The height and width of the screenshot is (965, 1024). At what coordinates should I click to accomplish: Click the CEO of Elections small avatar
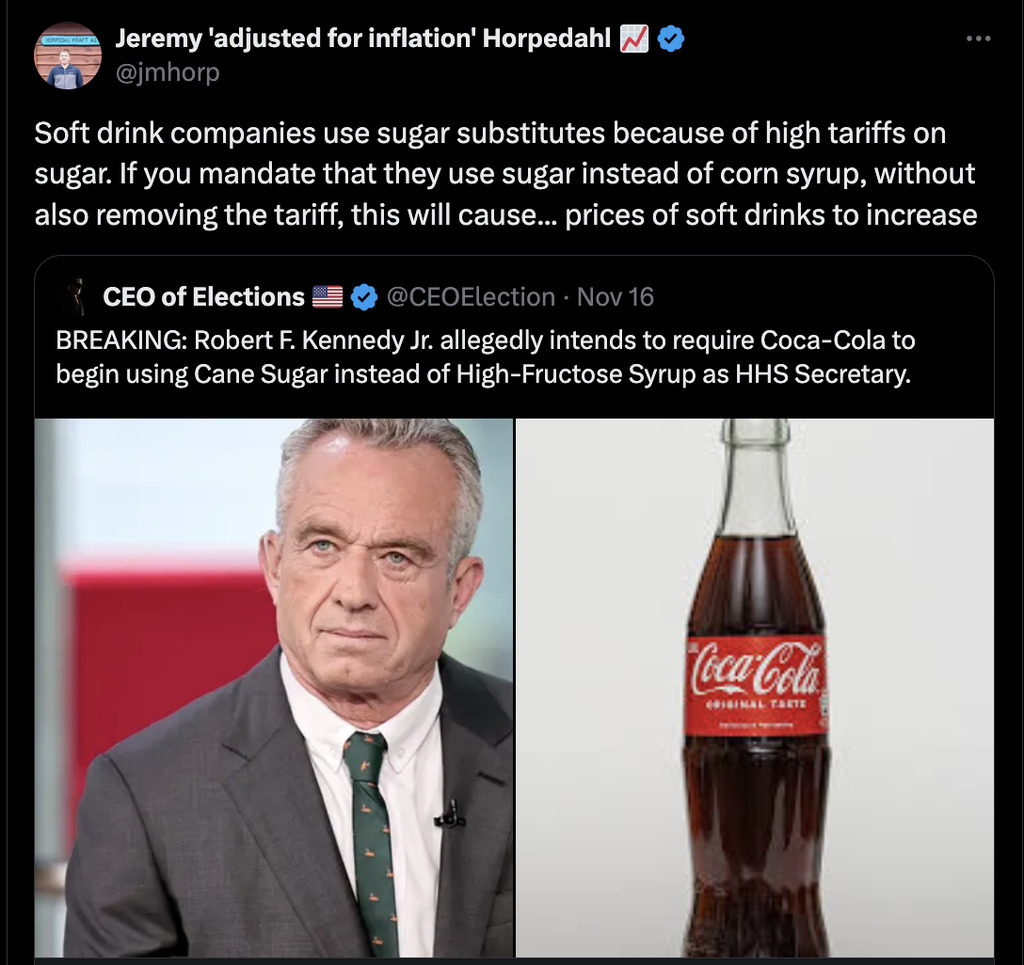point(73,297)
